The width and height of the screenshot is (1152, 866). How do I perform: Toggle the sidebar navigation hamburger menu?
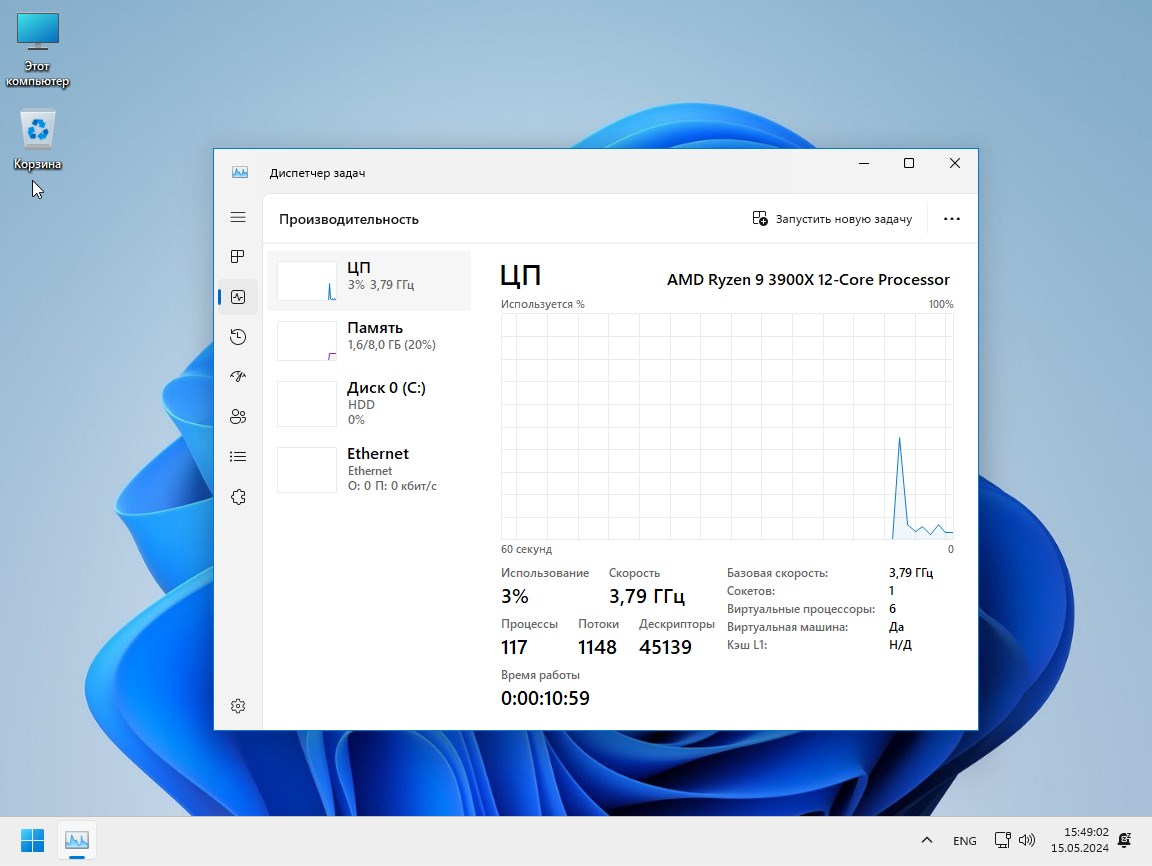click(238, 217)
